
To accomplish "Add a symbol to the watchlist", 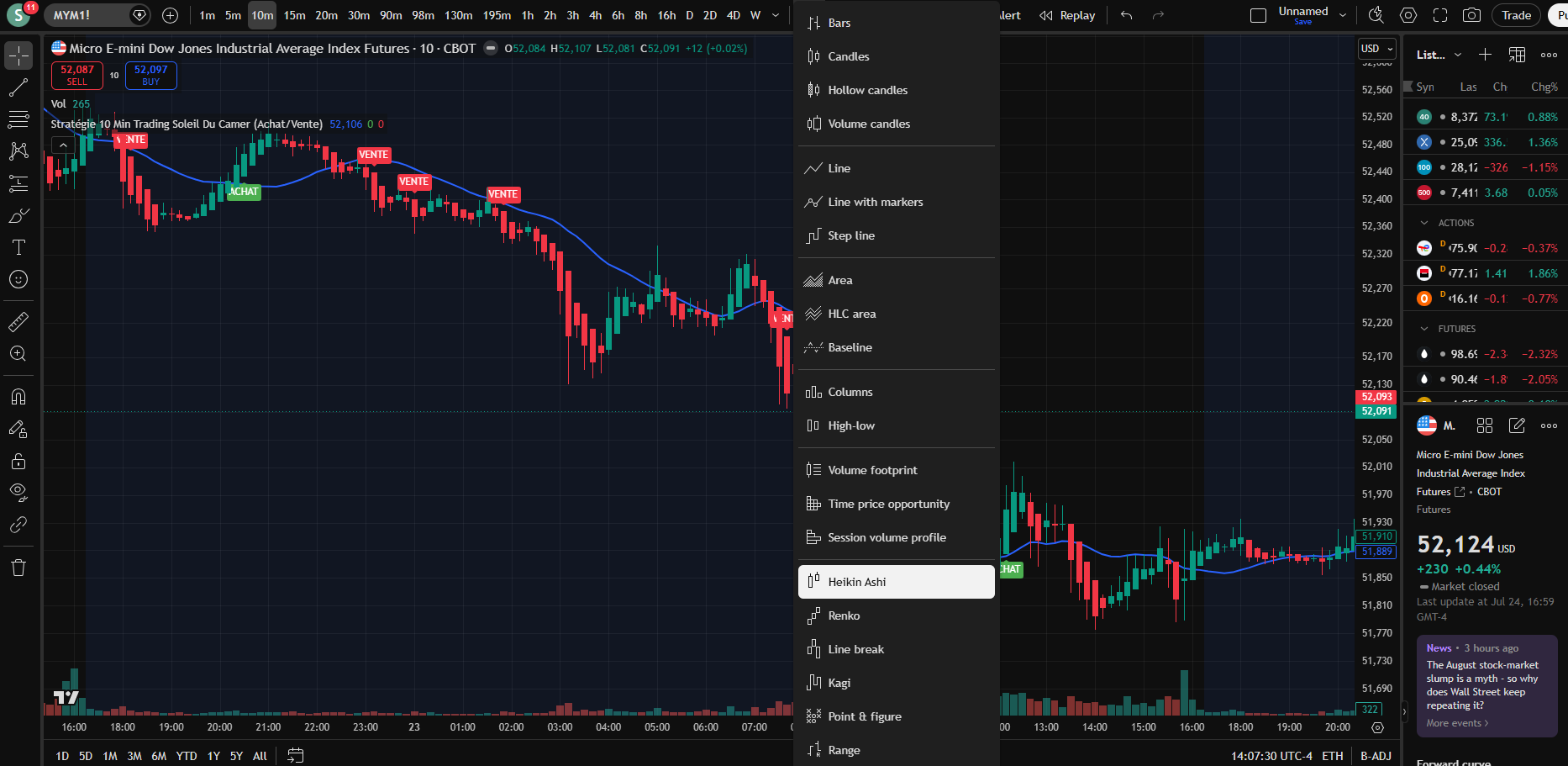I will pos(1486,55).
